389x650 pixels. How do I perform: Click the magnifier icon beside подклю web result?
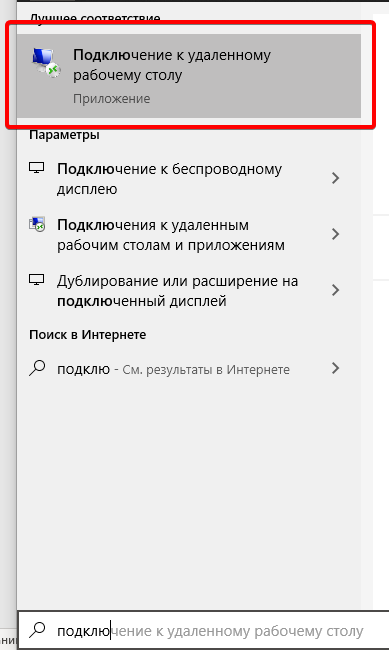(37, 368)
